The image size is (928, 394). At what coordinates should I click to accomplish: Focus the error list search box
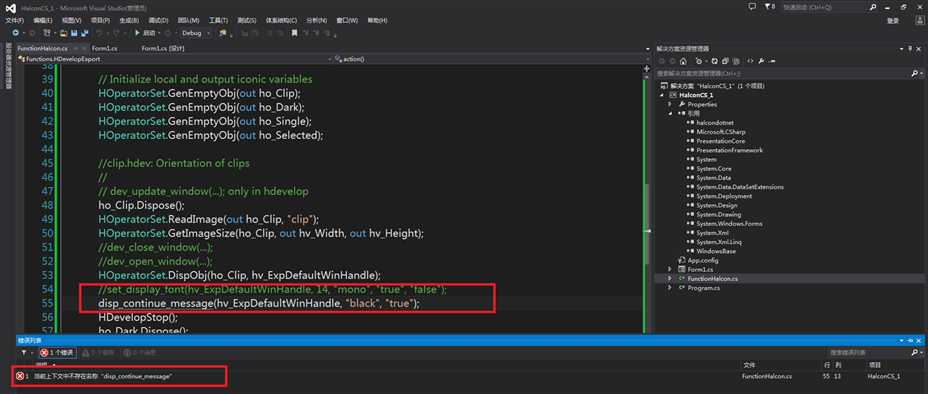pos(869,353)
